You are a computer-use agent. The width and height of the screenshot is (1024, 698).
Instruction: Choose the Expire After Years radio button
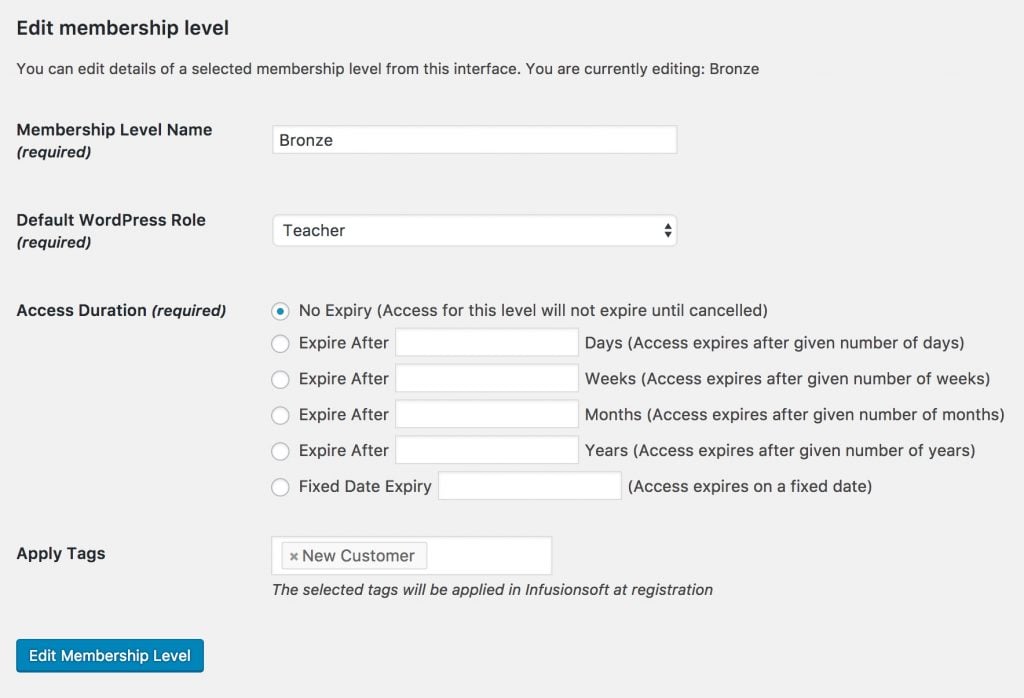280,451
